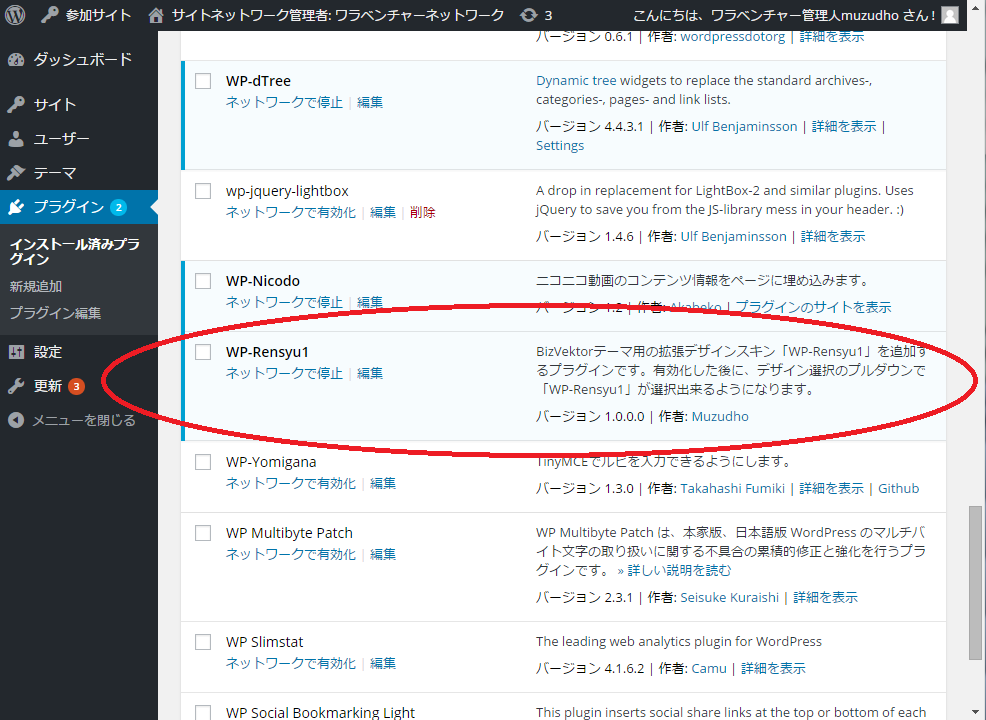This screenshot has width=986, height=720.
Task: Click the key icon next to サイト
Action: click(x=16, y=104)
